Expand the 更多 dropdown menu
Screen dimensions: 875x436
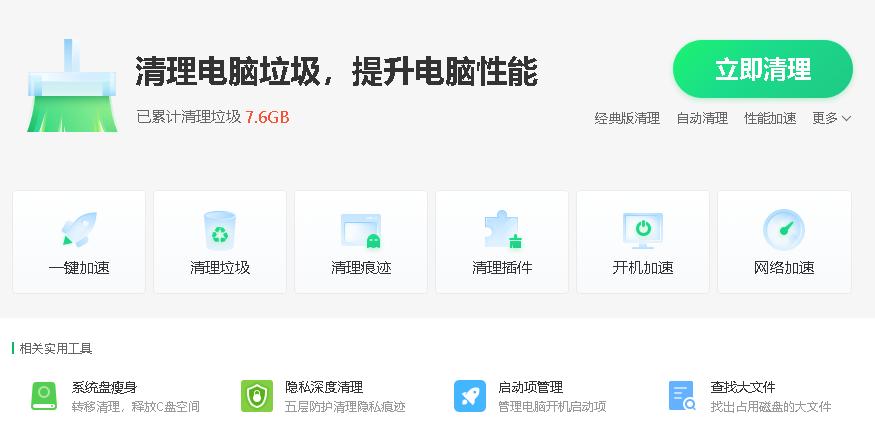(x=831, y=118)
